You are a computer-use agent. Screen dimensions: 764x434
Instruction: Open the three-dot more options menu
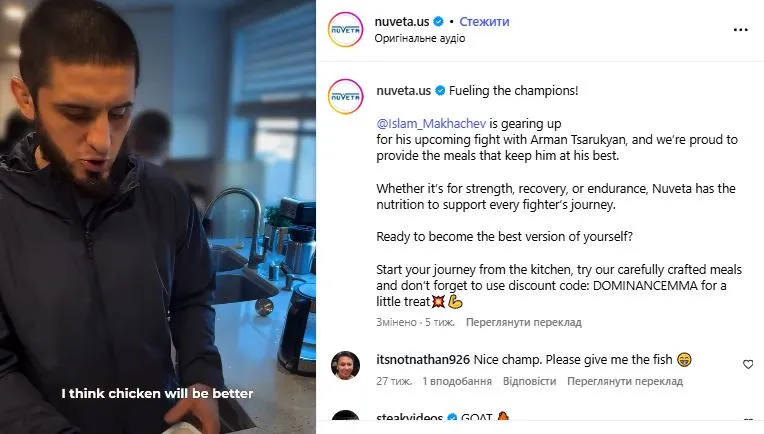pos(740,30)
